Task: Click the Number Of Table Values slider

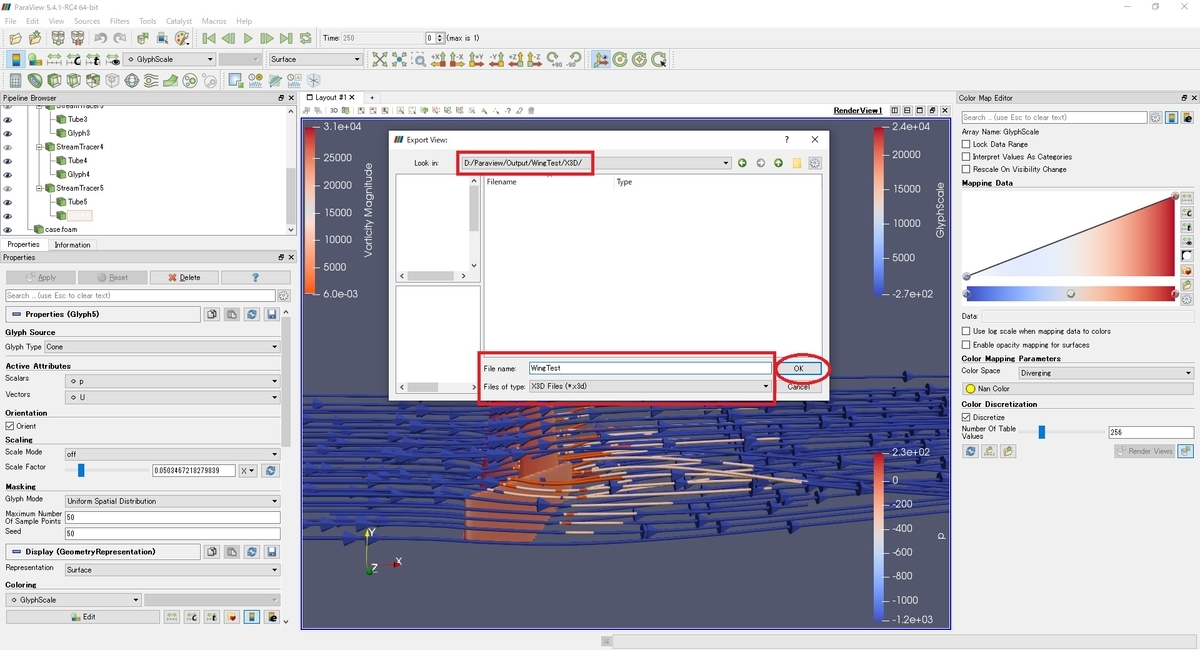Action: (1062, 432)
